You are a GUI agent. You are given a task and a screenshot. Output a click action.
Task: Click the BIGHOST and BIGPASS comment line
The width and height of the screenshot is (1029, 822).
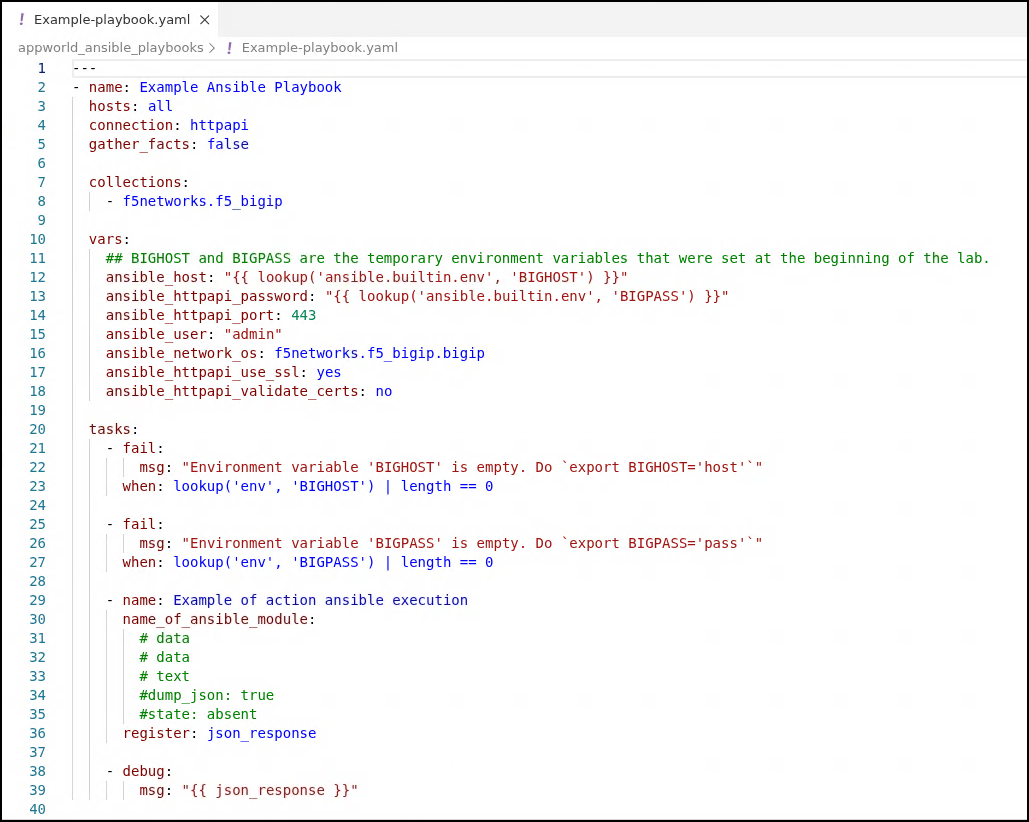coord(547,258)
